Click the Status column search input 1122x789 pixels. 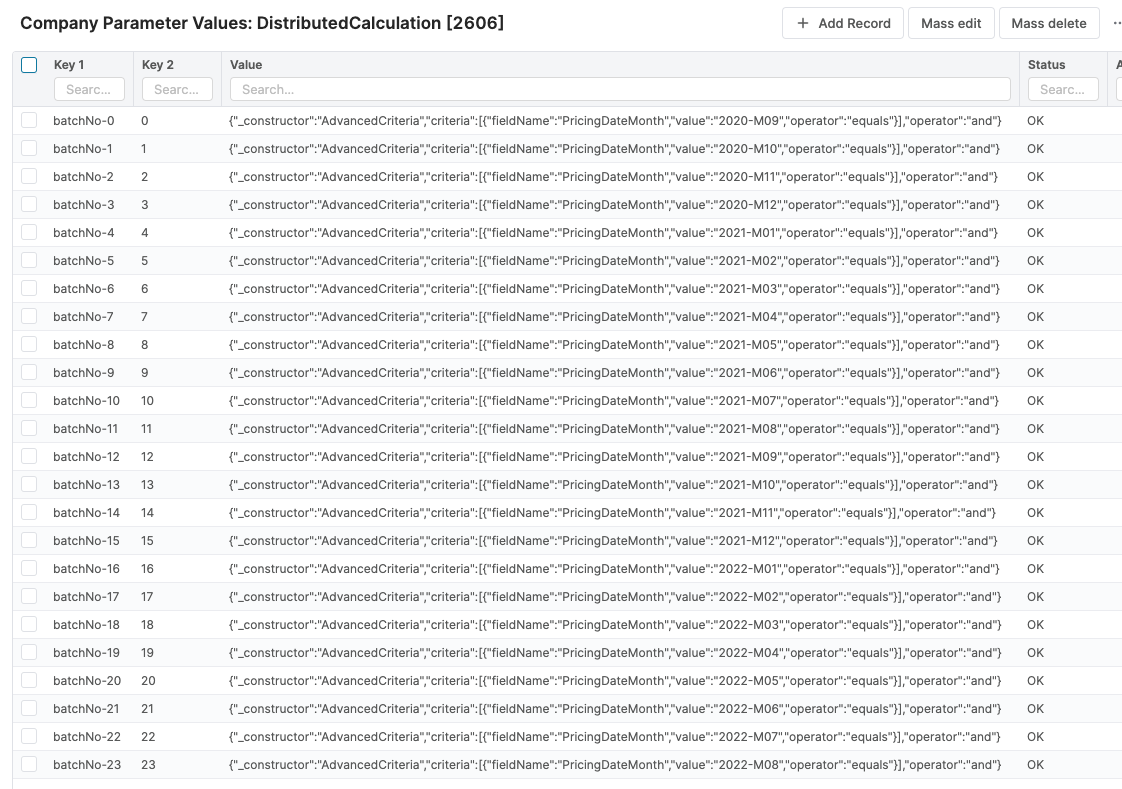[1062, 89]
